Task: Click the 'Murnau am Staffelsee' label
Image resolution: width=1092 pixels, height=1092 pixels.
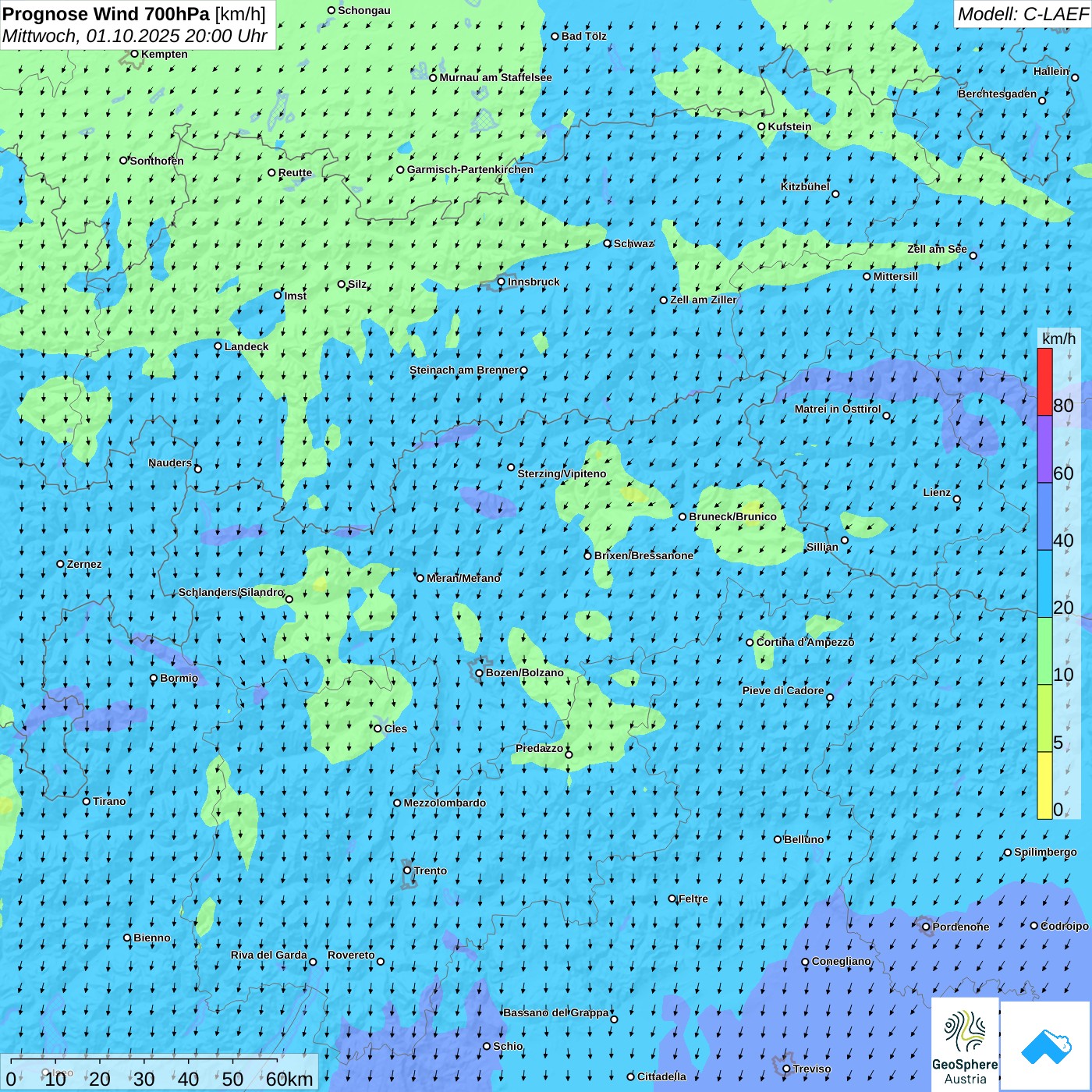Action: point(495,77)
